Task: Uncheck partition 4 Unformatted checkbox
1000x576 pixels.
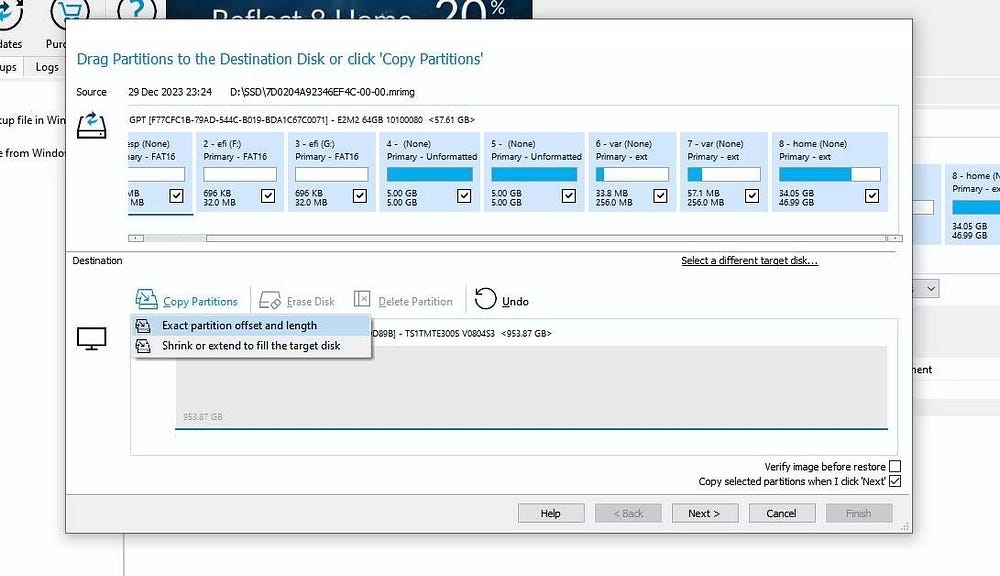Action: [x=464, y=196]
